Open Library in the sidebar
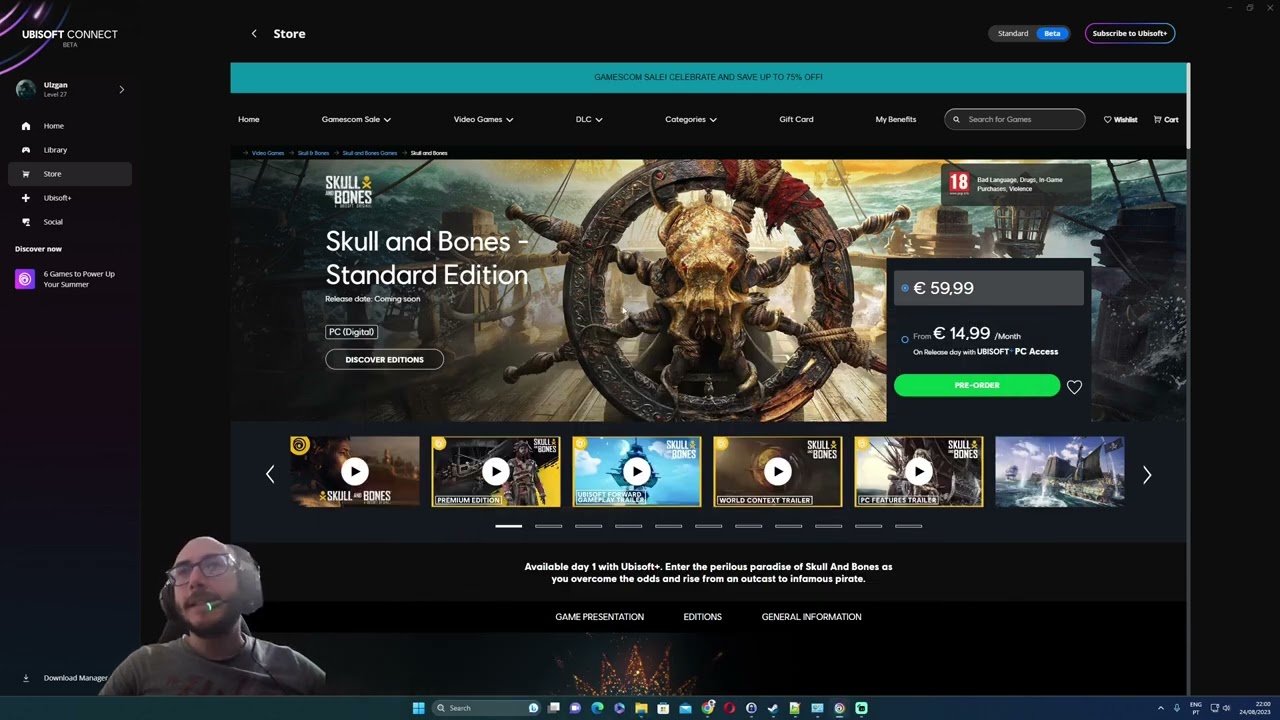Image resolution: width=1280 pixels, height=720 pixels. [x=55, y=150]
